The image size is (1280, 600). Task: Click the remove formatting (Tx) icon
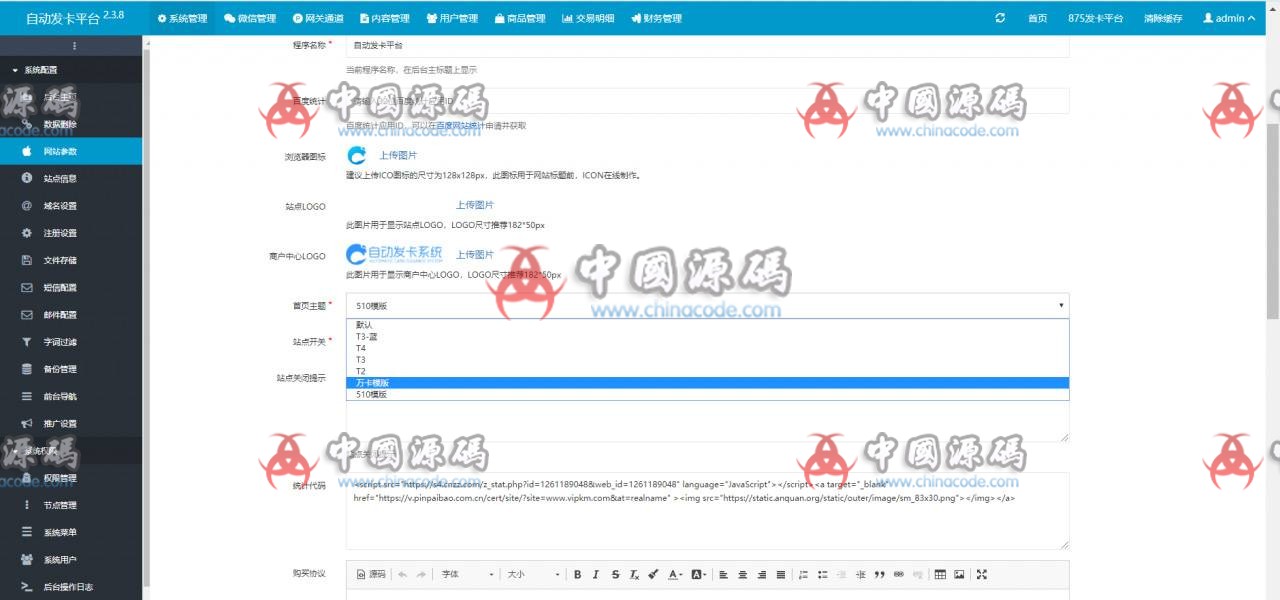tap(634, 574)
